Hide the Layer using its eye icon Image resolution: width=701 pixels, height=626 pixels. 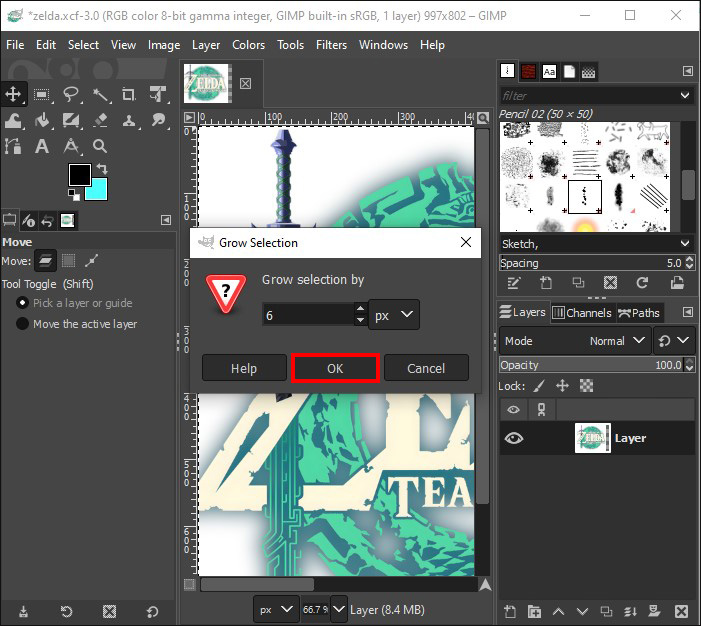pyautogui.click(x=514, y=438)
